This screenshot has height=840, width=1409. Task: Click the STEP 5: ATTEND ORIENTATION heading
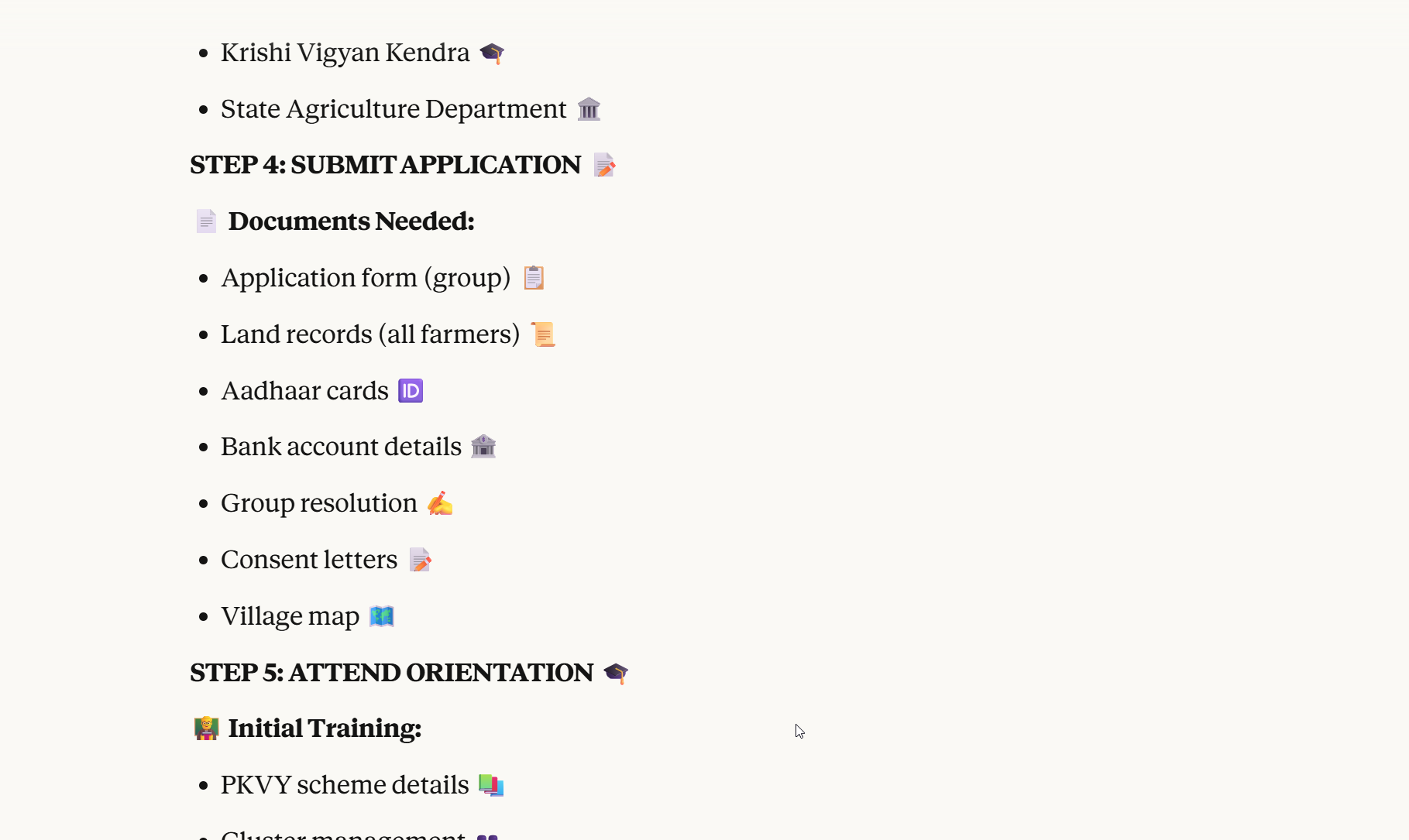click(391, 673)
